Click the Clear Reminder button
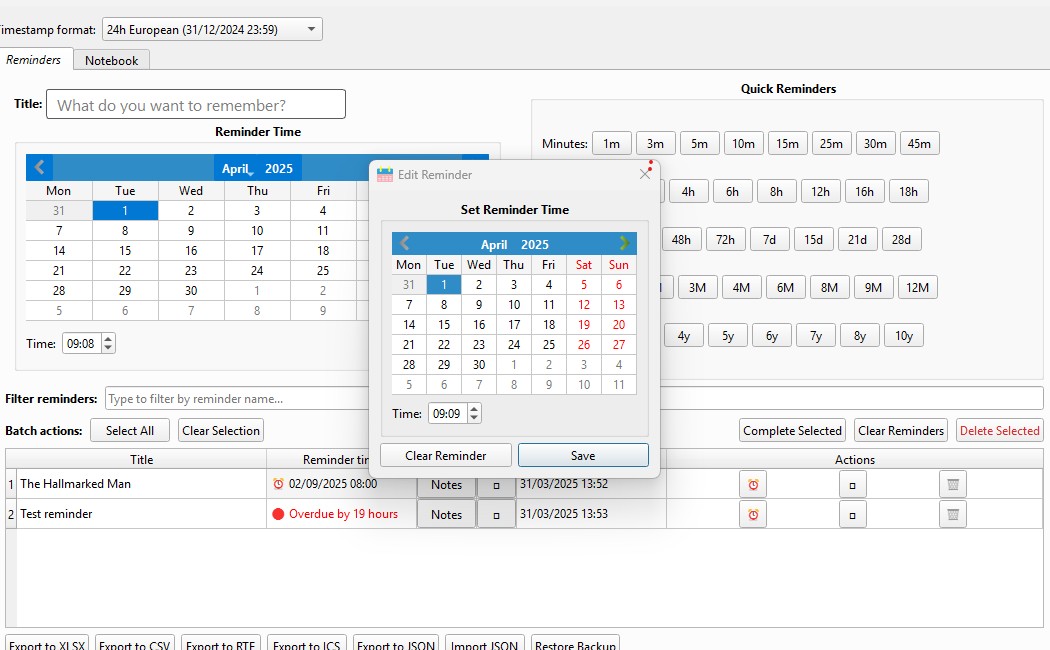Image resolution: width=1050 pixels, height=650 pixels. click(445, 455)
